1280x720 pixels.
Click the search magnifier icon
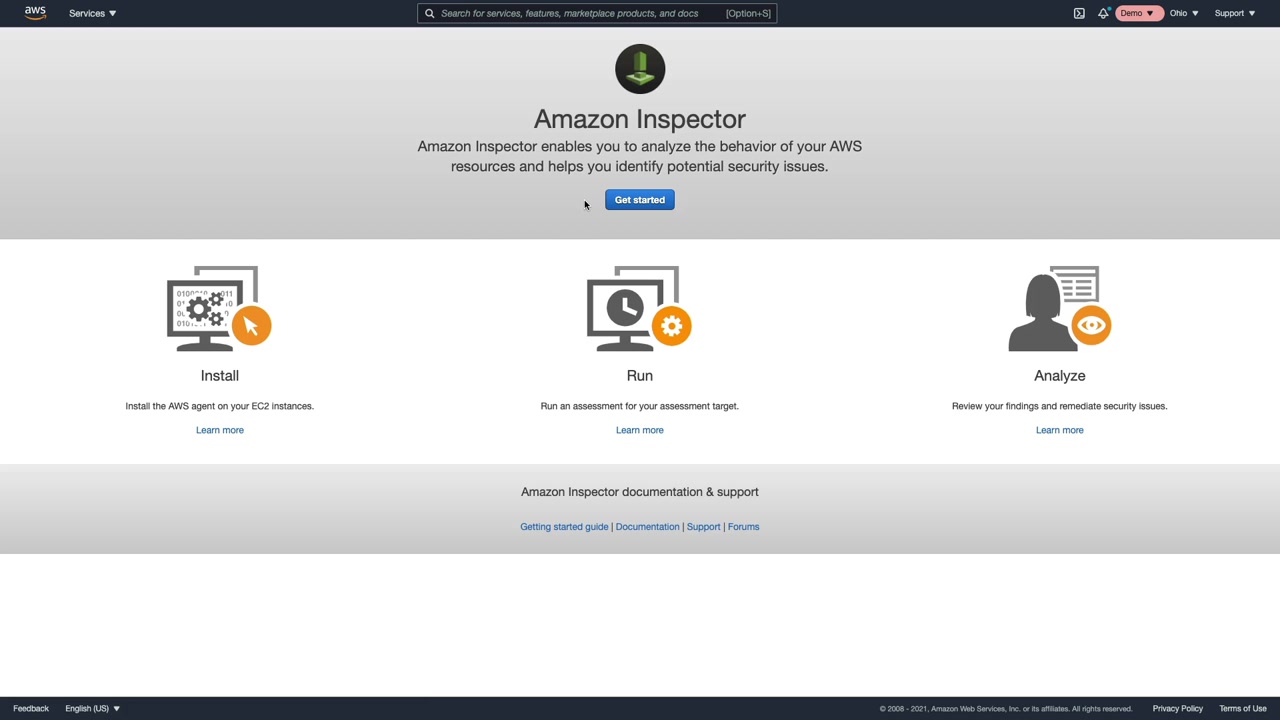[x=430, y=13]
